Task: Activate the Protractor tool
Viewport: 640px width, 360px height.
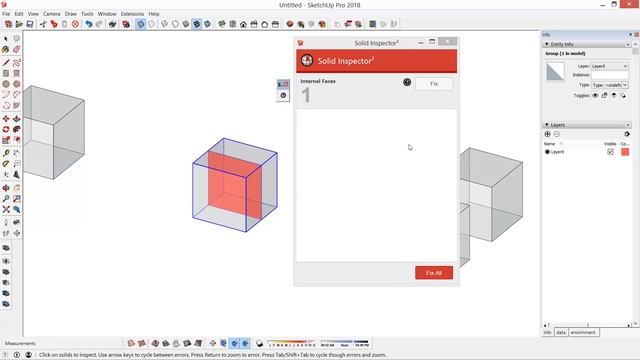Action: click(6, 164)
